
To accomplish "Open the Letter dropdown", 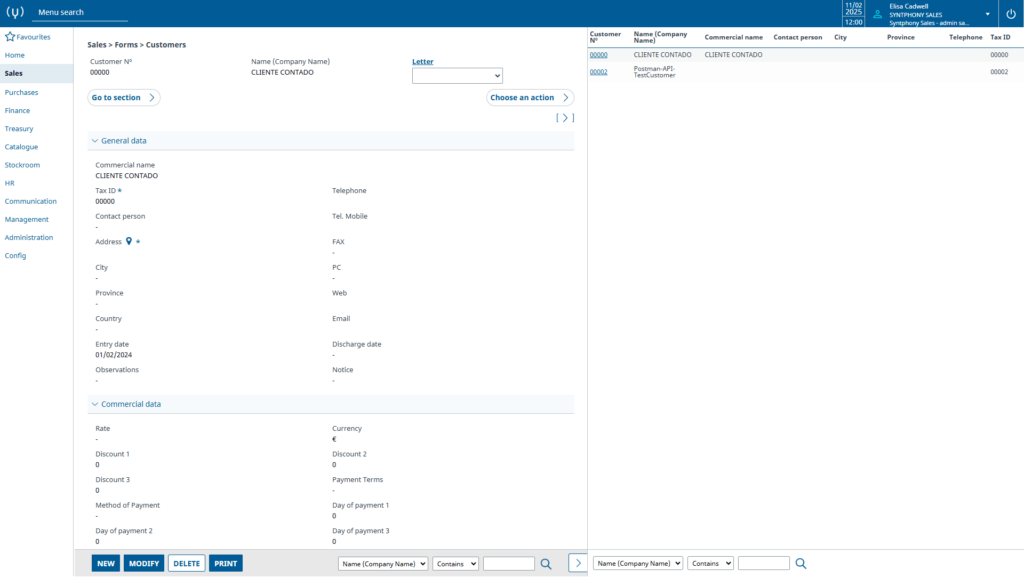I will point(457,76).
